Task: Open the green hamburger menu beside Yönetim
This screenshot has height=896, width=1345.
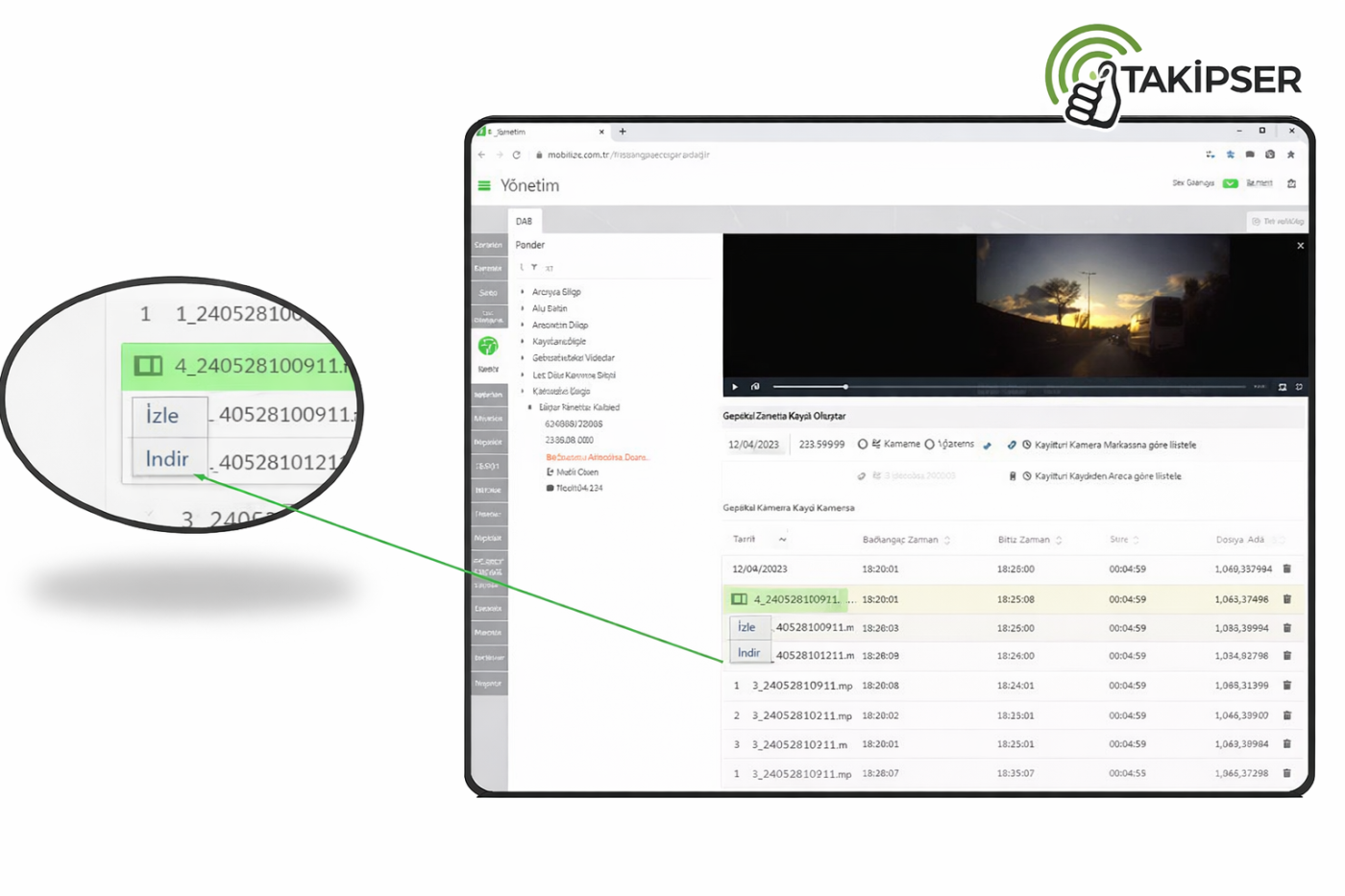Action: pyautogui.click(x=484, y=186)
